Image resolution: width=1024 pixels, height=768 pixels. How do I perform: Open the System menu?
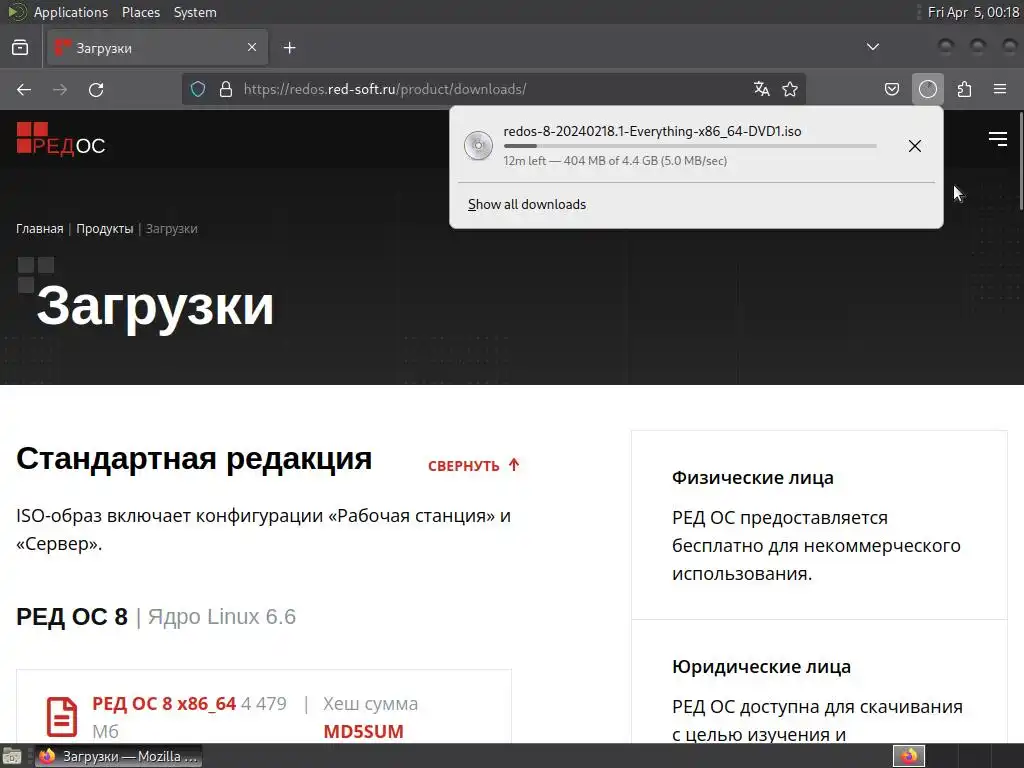point(195,12)
